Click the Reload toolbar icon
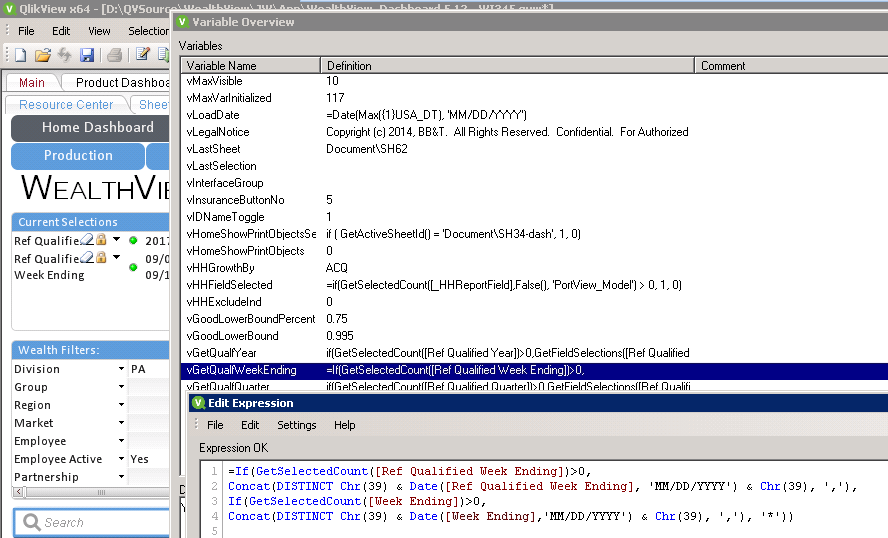Viewport: 888px width, 538px height. click(65, 55)
